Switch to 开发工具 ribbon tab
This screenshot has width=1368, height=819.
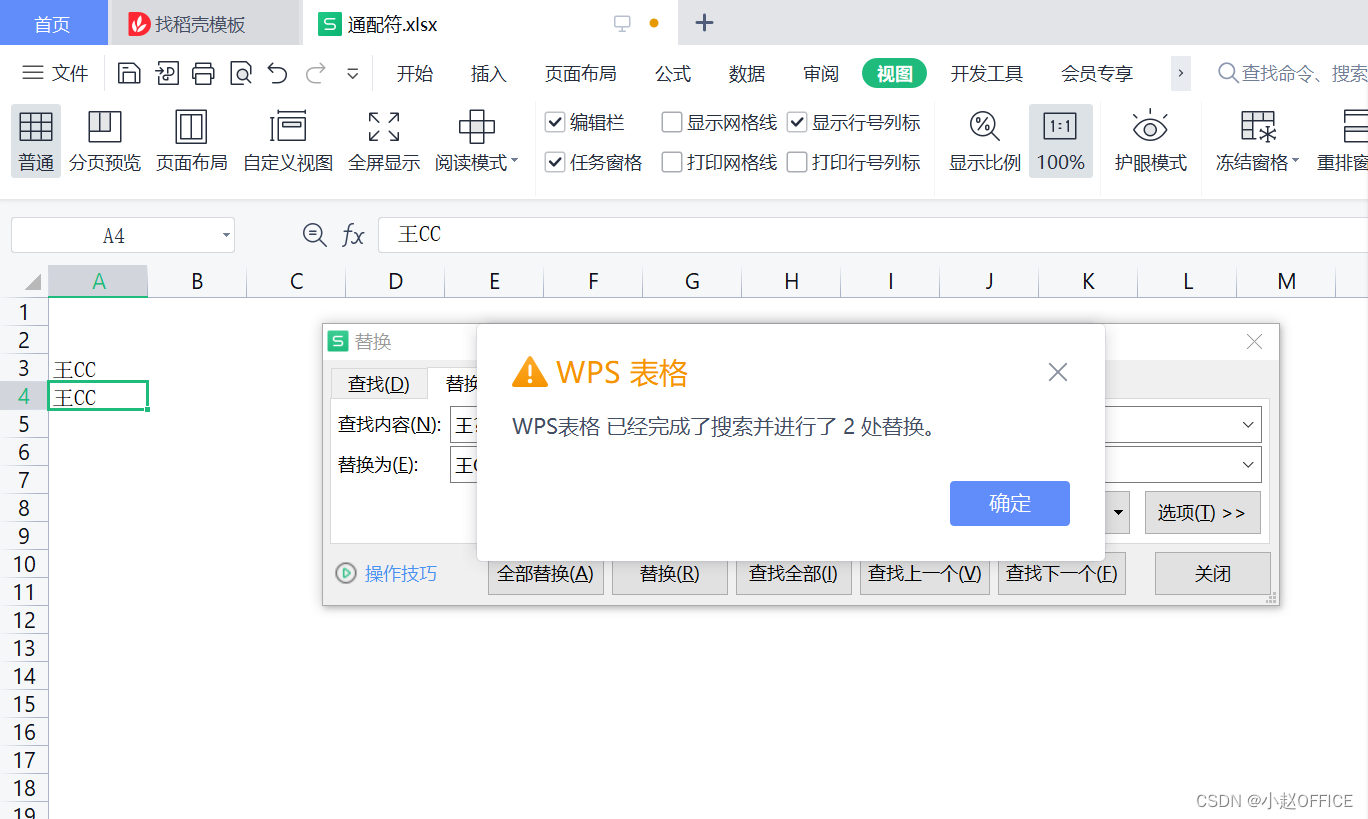(987, 73)
